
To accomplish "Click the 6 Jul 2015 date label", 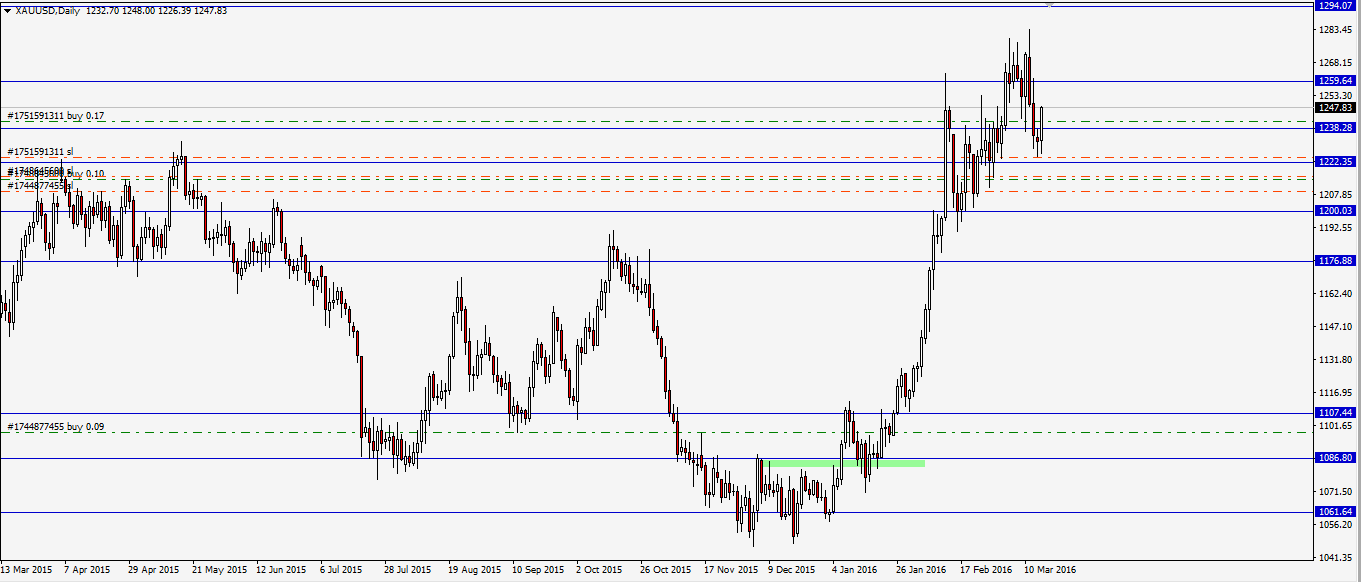I will [x=343, y=569].
